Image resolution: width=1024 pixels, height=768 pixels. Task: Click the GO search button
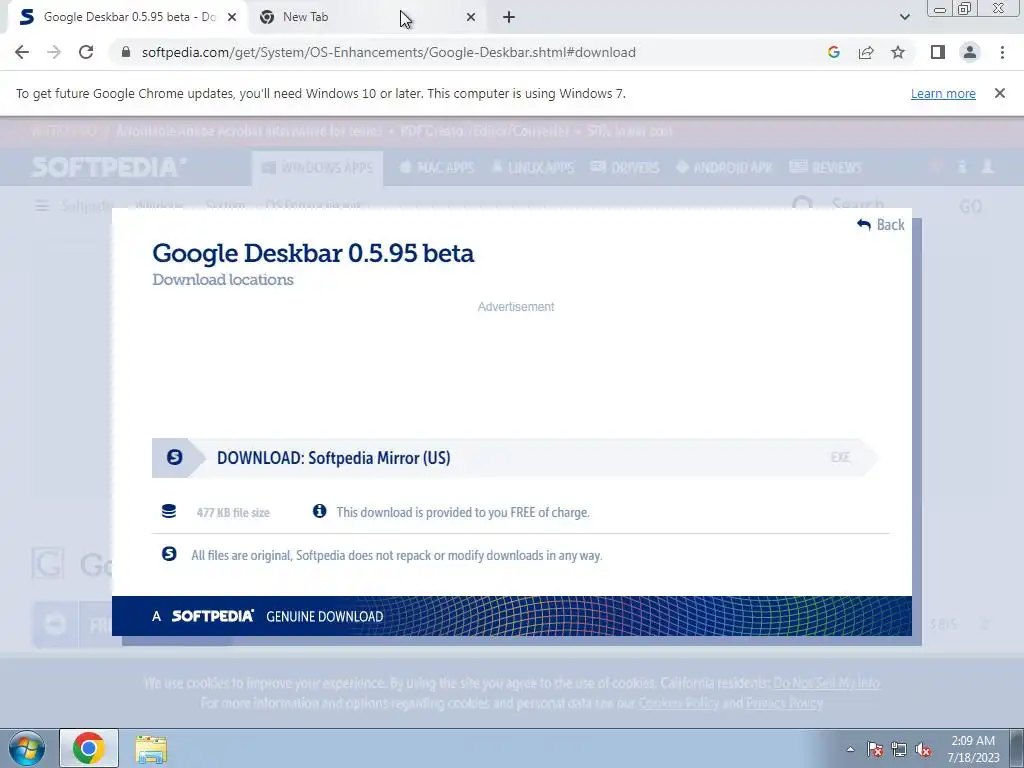pyautogui.click(x=970, y=207)
